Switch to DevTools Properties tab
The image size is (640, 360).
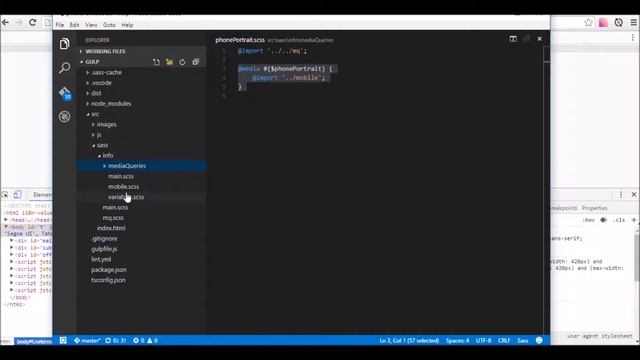(595, 208)
